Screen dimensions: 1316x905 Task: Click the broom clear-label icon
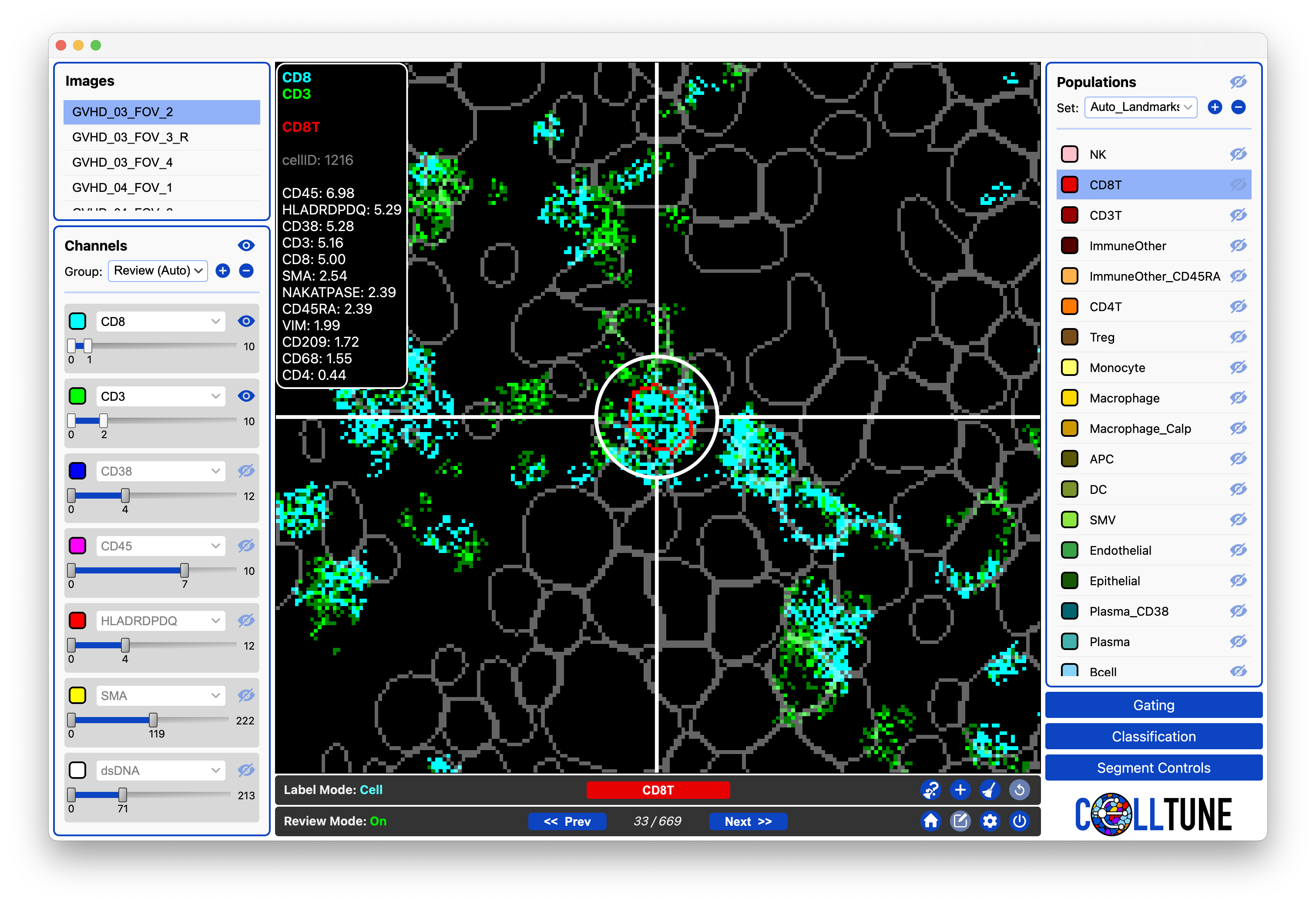(x=990, y=789)
